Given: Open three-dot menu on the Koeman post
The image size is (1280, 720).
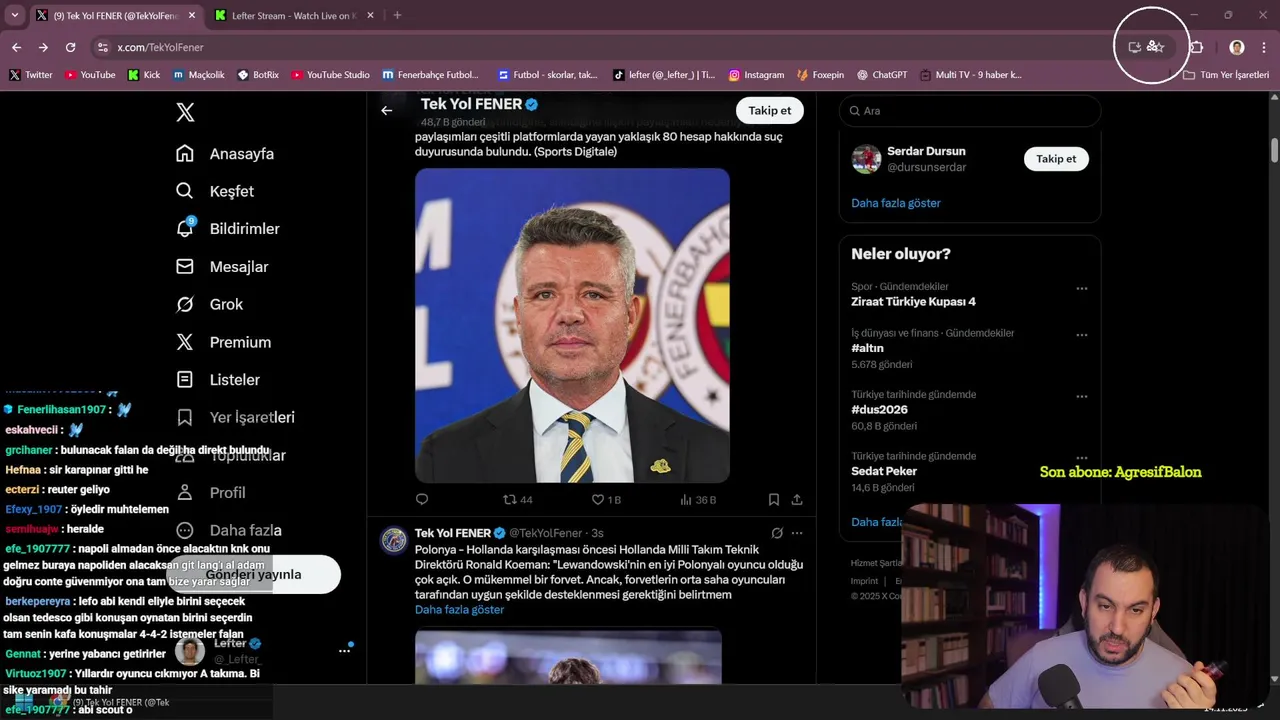Looking at the screenshot, I should [x=797, y=533].
